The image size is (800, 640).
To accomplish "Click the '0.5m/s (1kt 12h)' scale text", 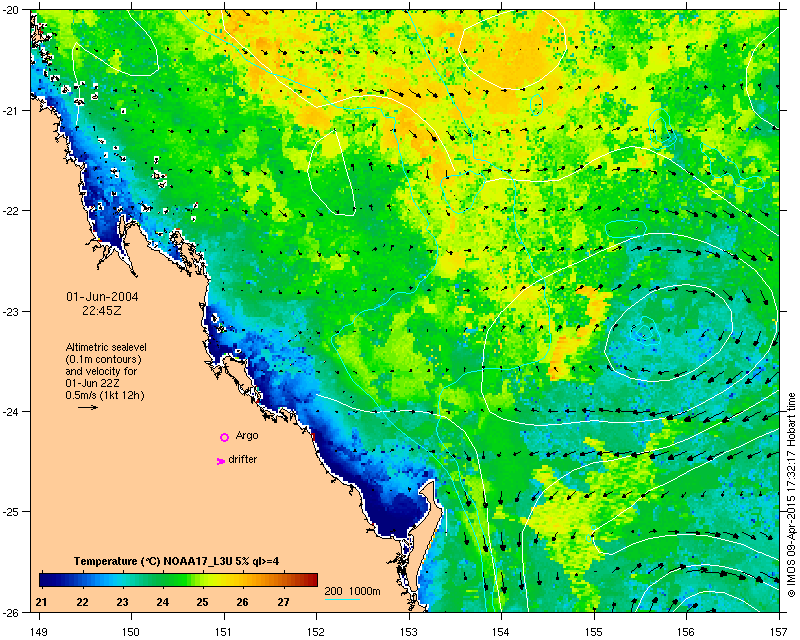I will pos(105,395).
